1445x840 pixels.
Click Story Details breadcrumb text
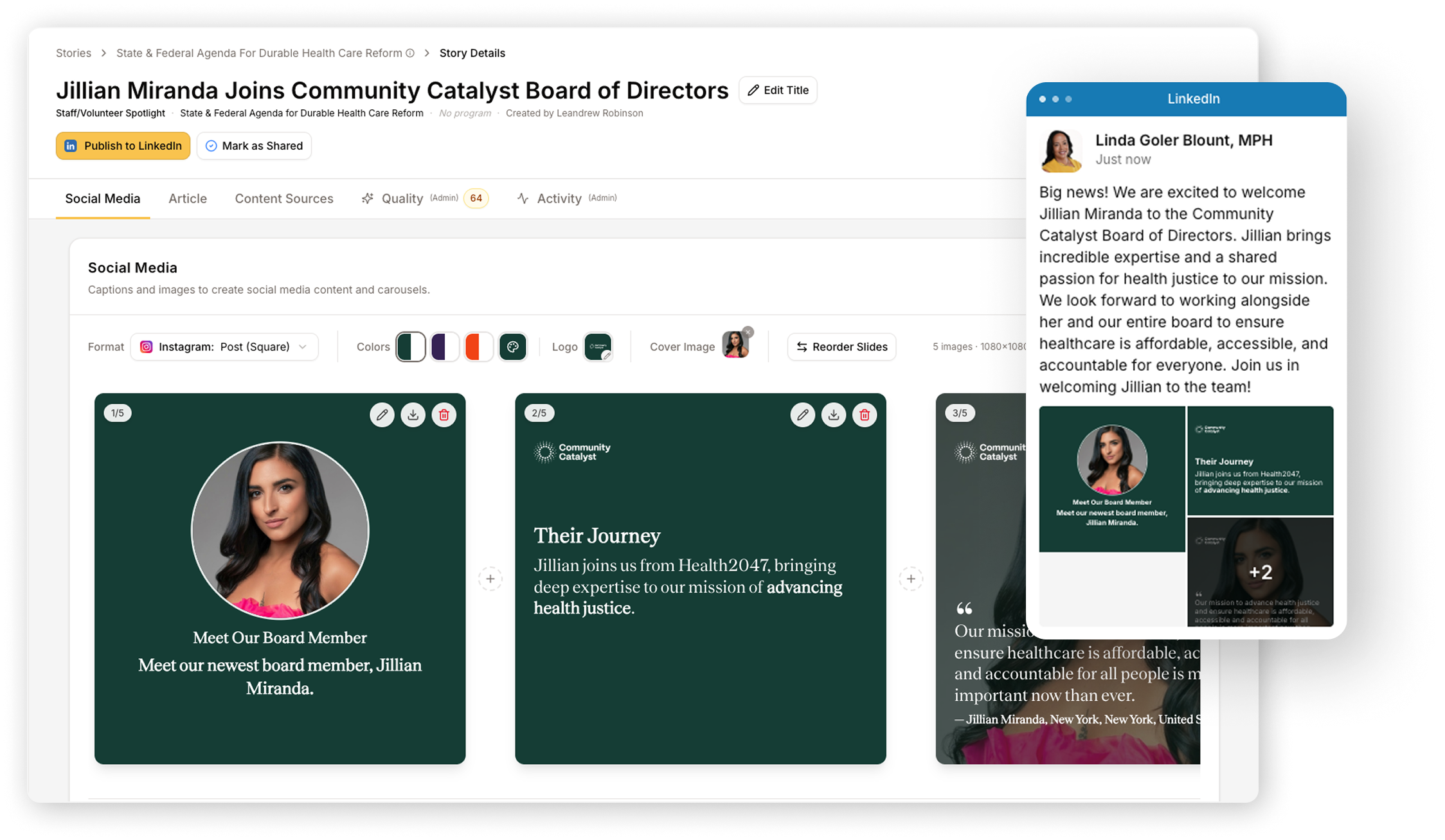472,53
